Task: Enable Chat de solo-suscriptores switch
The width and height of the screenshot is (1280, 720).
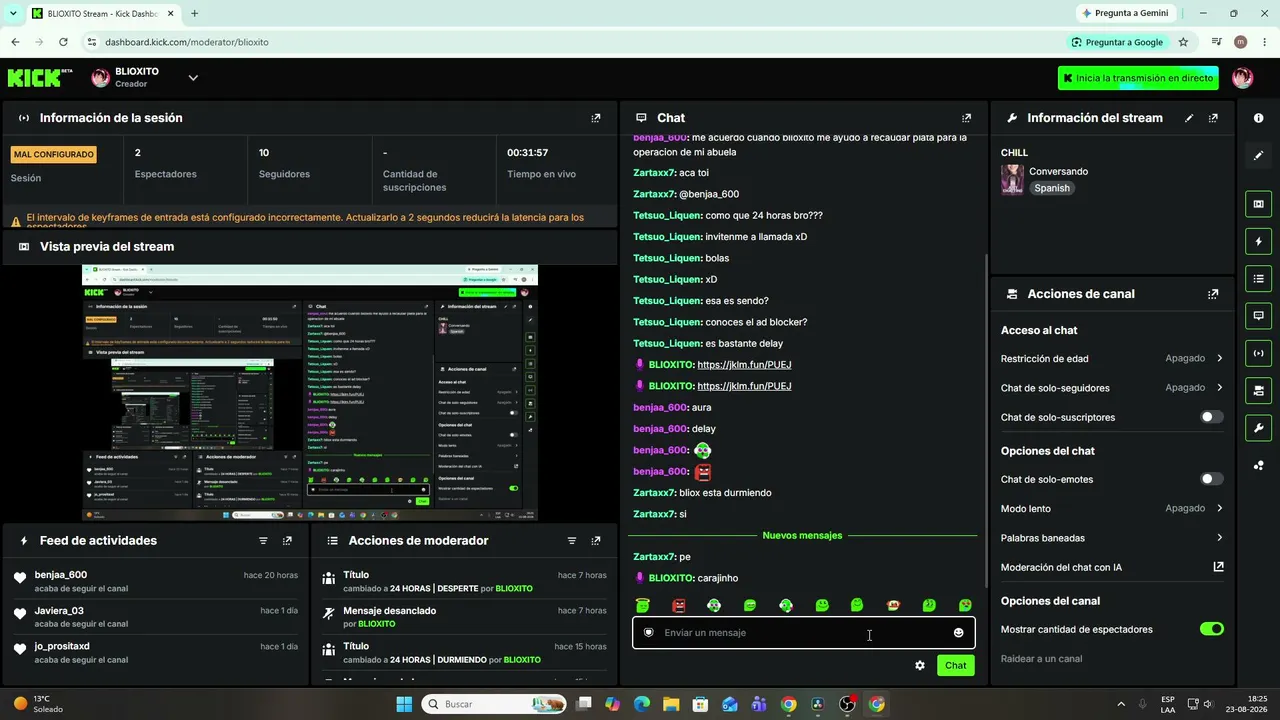Action: coord(1211,417)
